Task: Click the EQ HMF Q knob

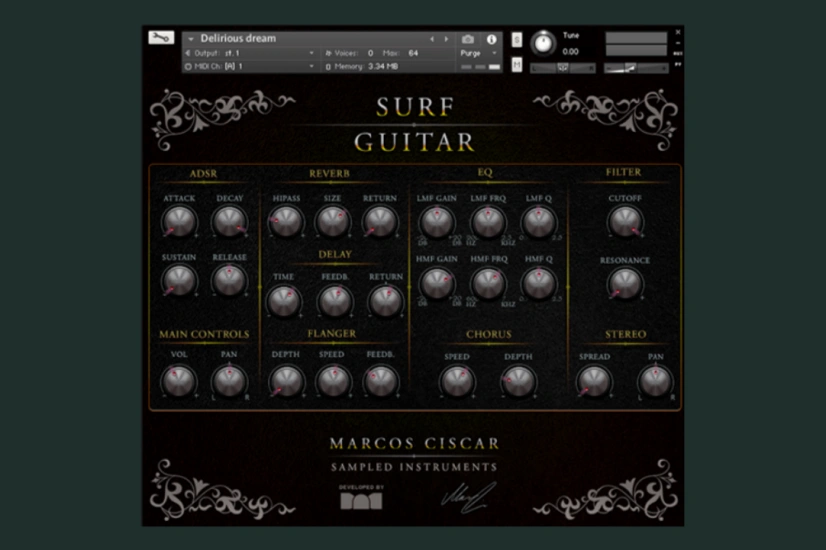Action: (x=539, y=283)
